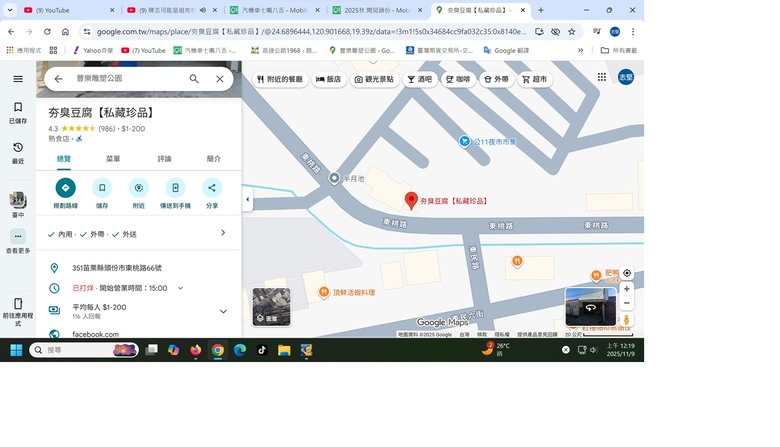Screen dimensions: 780x447
Task: Filter by bars chip
Action: 420,79
